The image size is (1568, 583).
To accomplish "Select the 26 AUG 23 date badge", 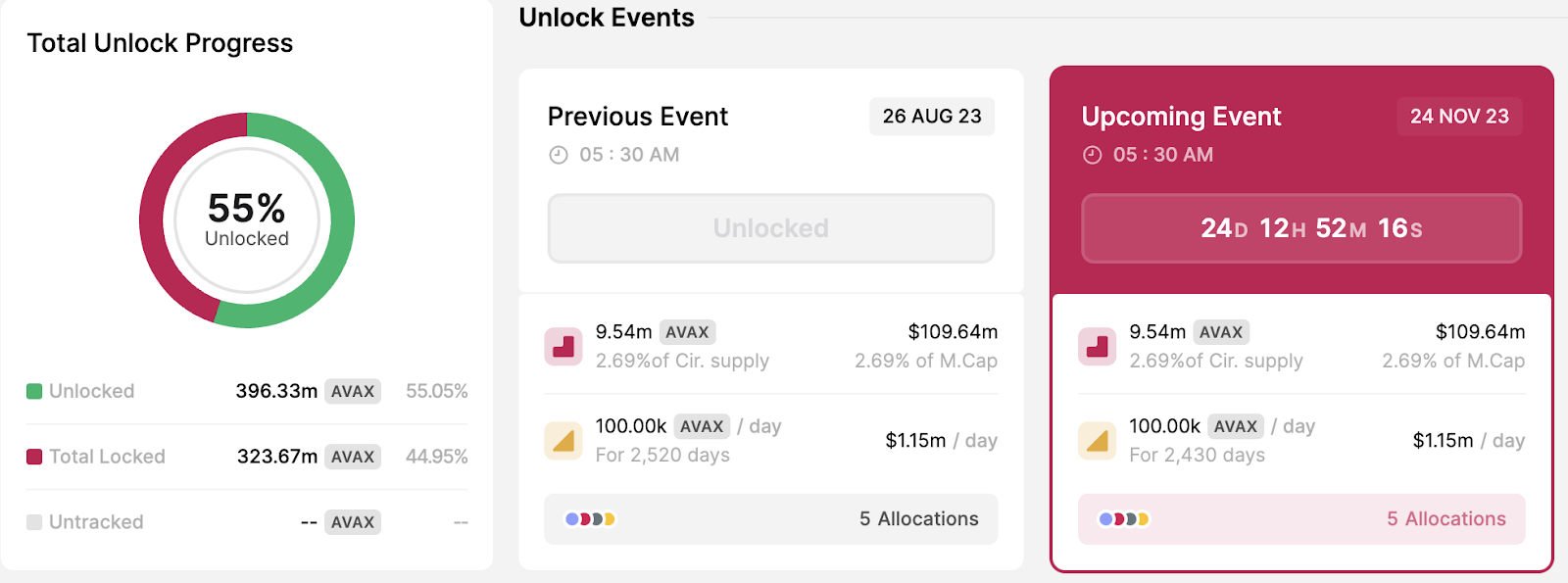I will click(x=931, y=117).
